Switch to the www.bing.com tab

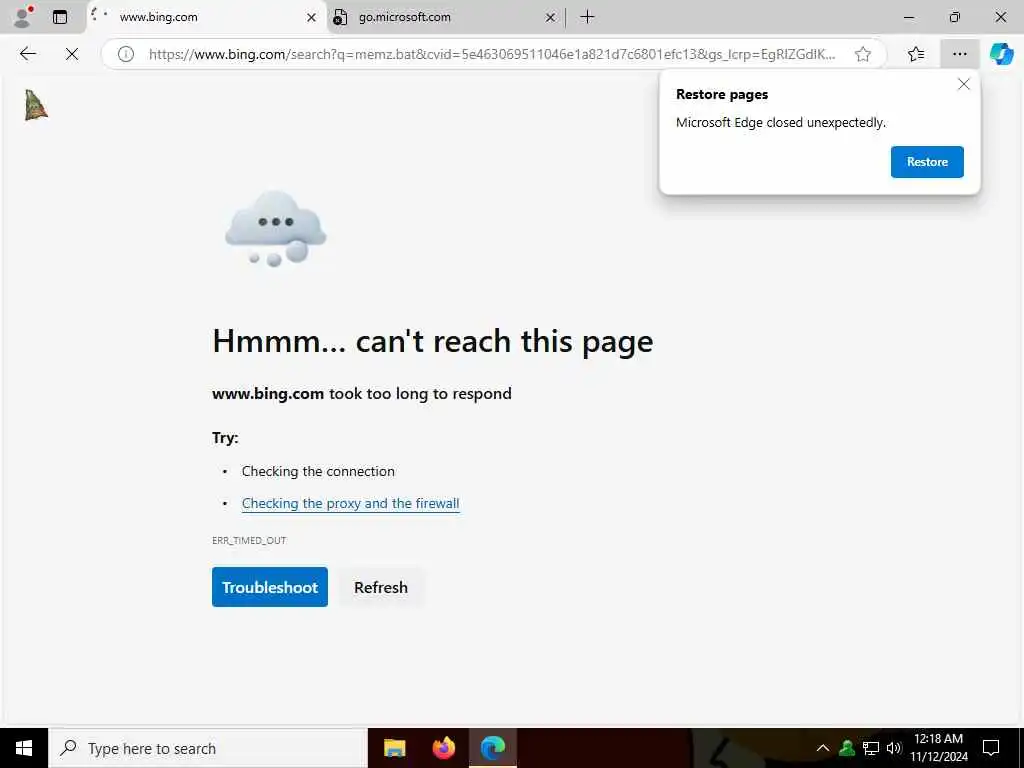tap(206, 17)
